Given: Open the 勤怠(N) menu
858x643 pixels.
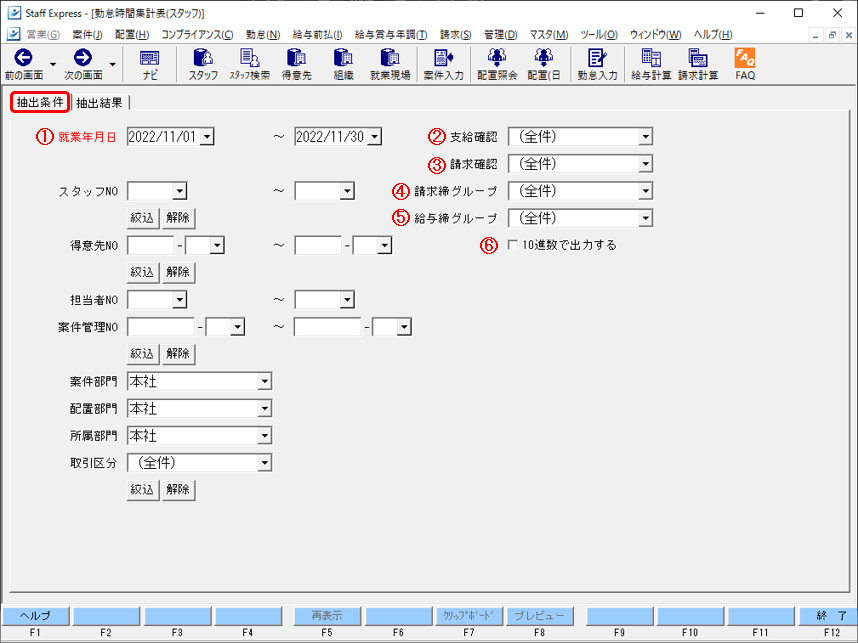Looking at the screenshot, I should click(x=263, y=35).
